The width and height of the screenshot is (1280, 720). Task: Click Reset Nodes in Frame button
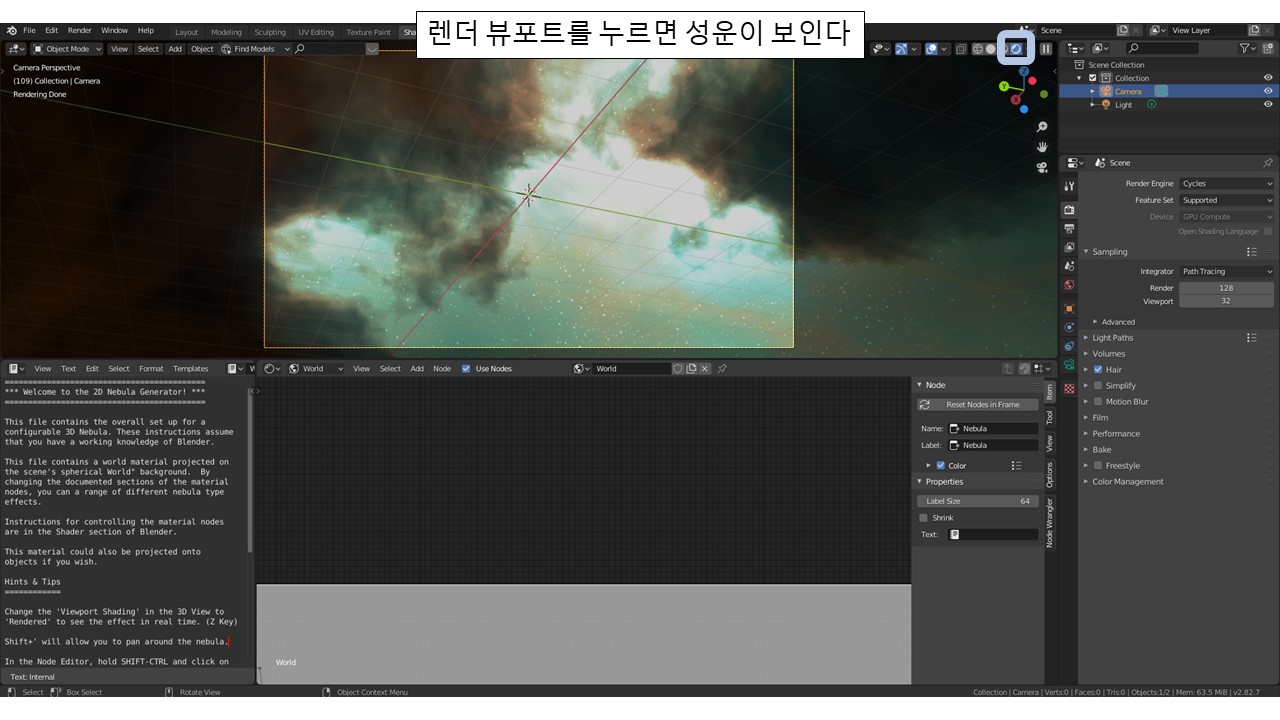pyautogui.click(x=978, y=404)
